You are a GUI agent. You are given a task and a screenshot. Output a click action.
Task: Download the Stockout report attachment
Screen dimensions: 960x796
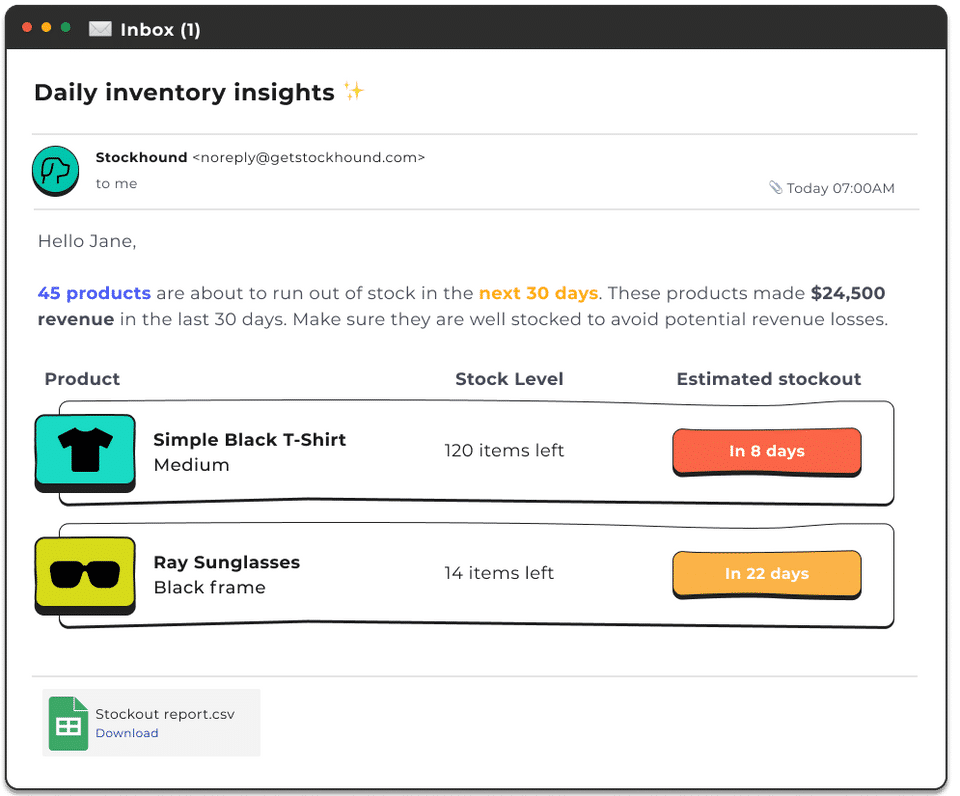tap(127, 733)
